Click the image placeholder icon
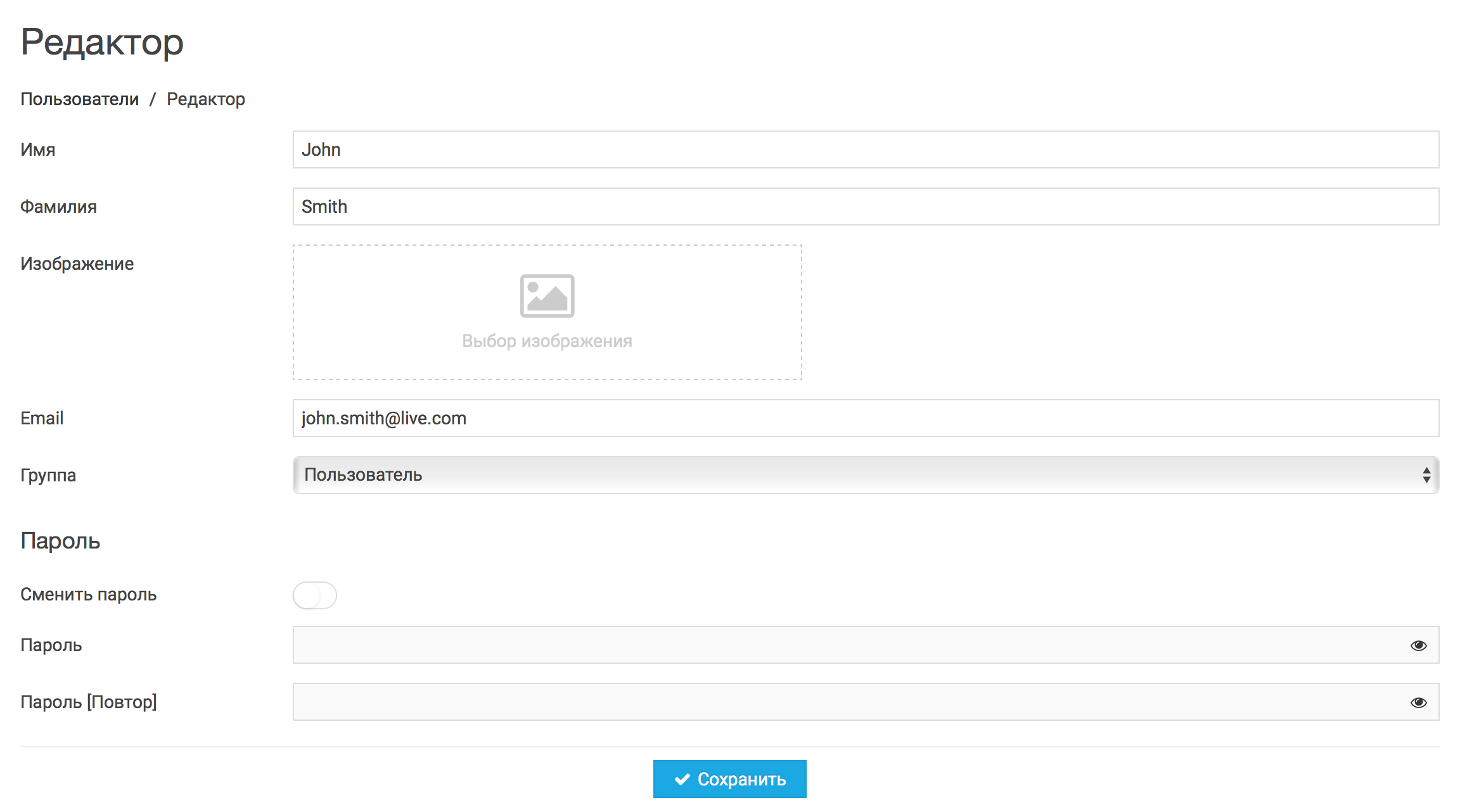 point(547,296)
